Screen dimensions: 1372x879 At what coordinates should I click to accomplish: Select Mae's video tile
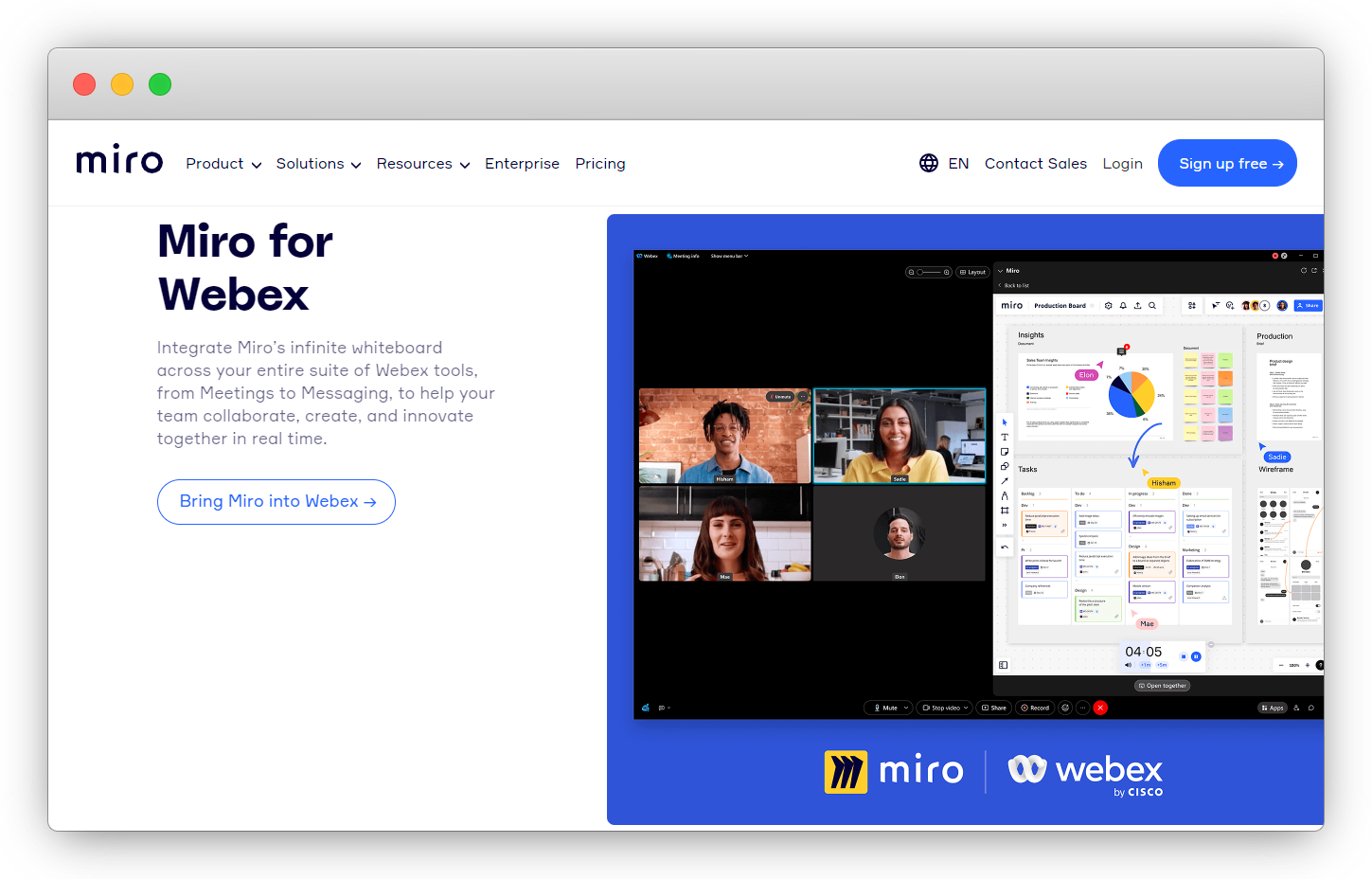tap(725, 532)
